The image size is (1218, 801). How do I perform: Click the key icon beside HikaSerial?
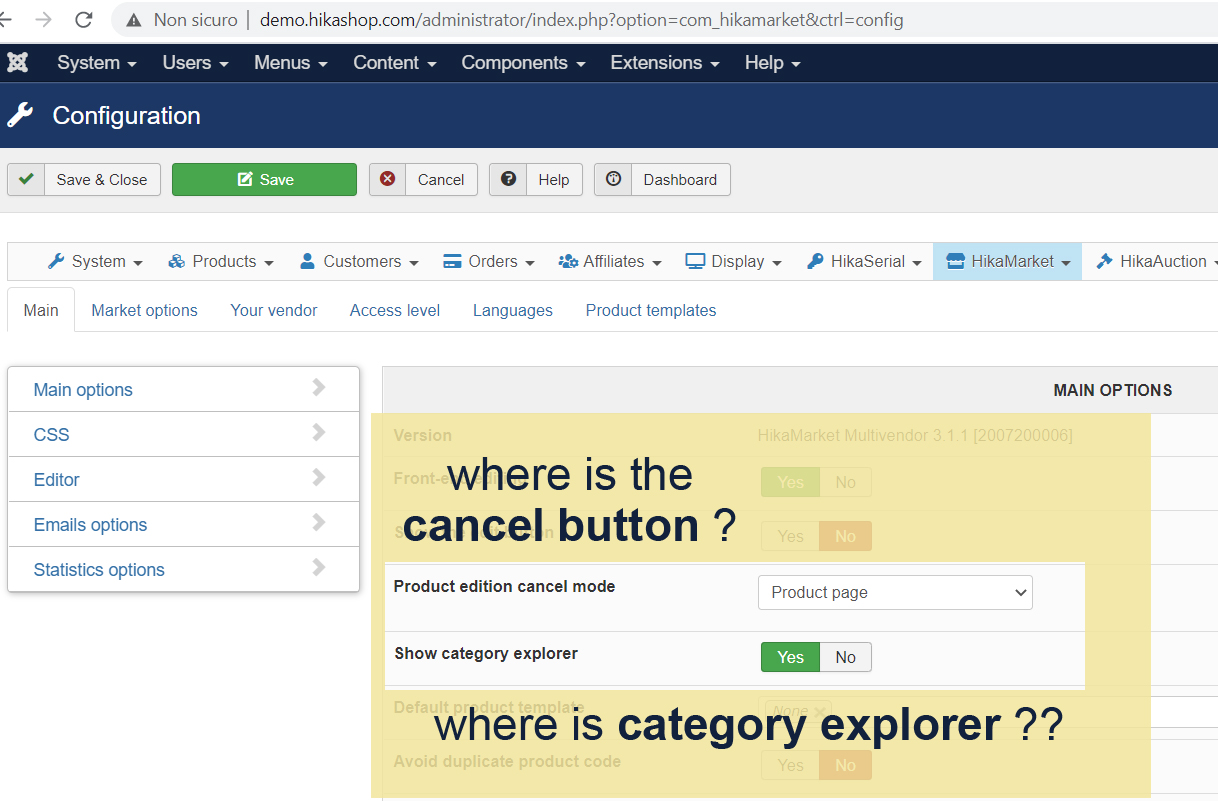click(815, 261)
